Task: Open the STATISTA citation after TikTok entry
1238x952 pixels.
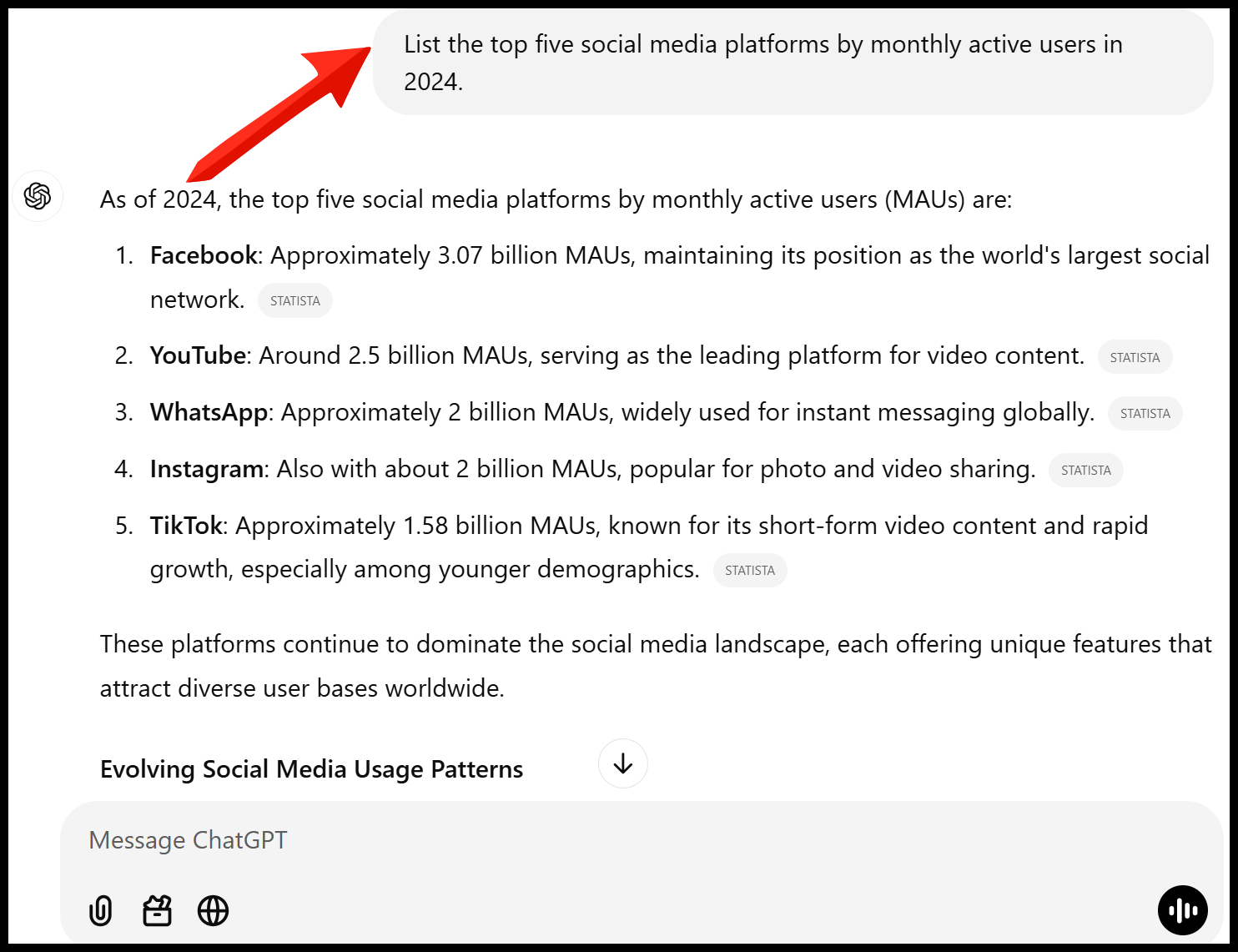Action: [x=750, y=570]
